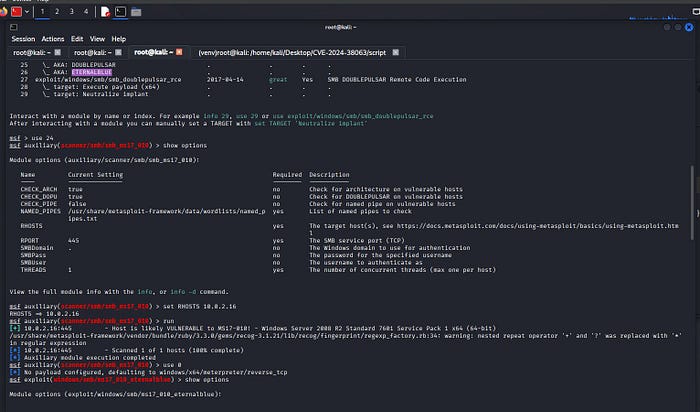This screenshot has height=412, width=700.
Task: Click the 'use 24' command line
Action: (x=31, y=138)
